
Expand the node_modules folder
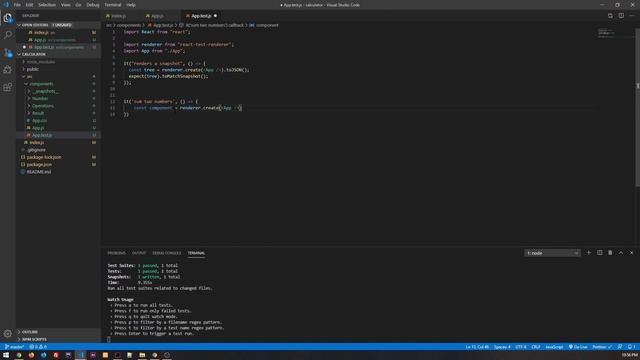tap(58, 62)
